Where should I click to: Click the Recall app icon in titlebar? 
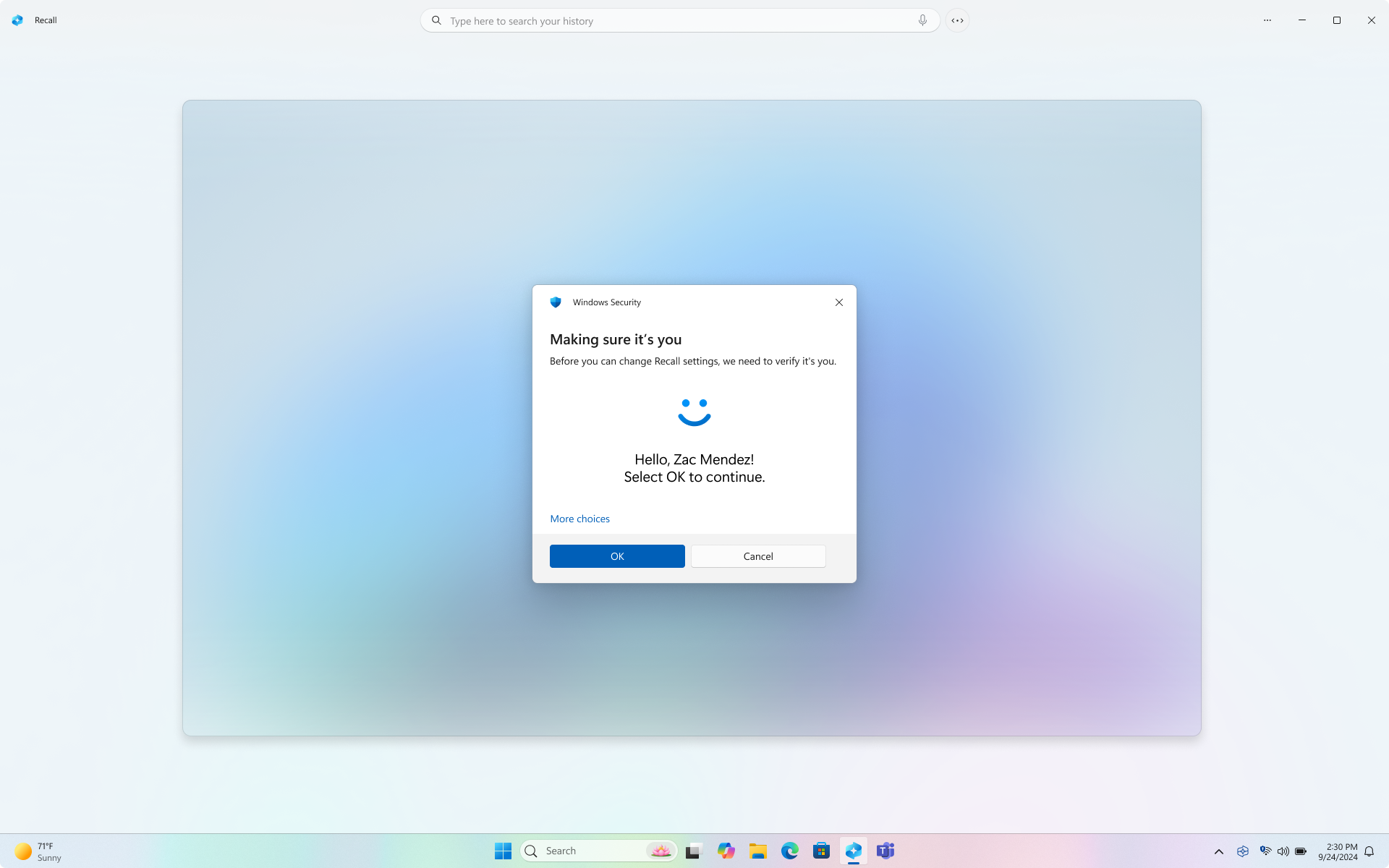click(18, 20)
